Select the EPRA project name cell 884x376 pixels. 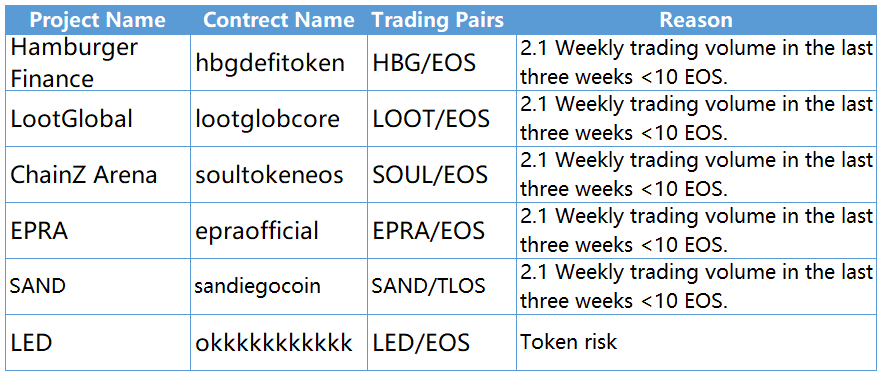pos(98,231)
